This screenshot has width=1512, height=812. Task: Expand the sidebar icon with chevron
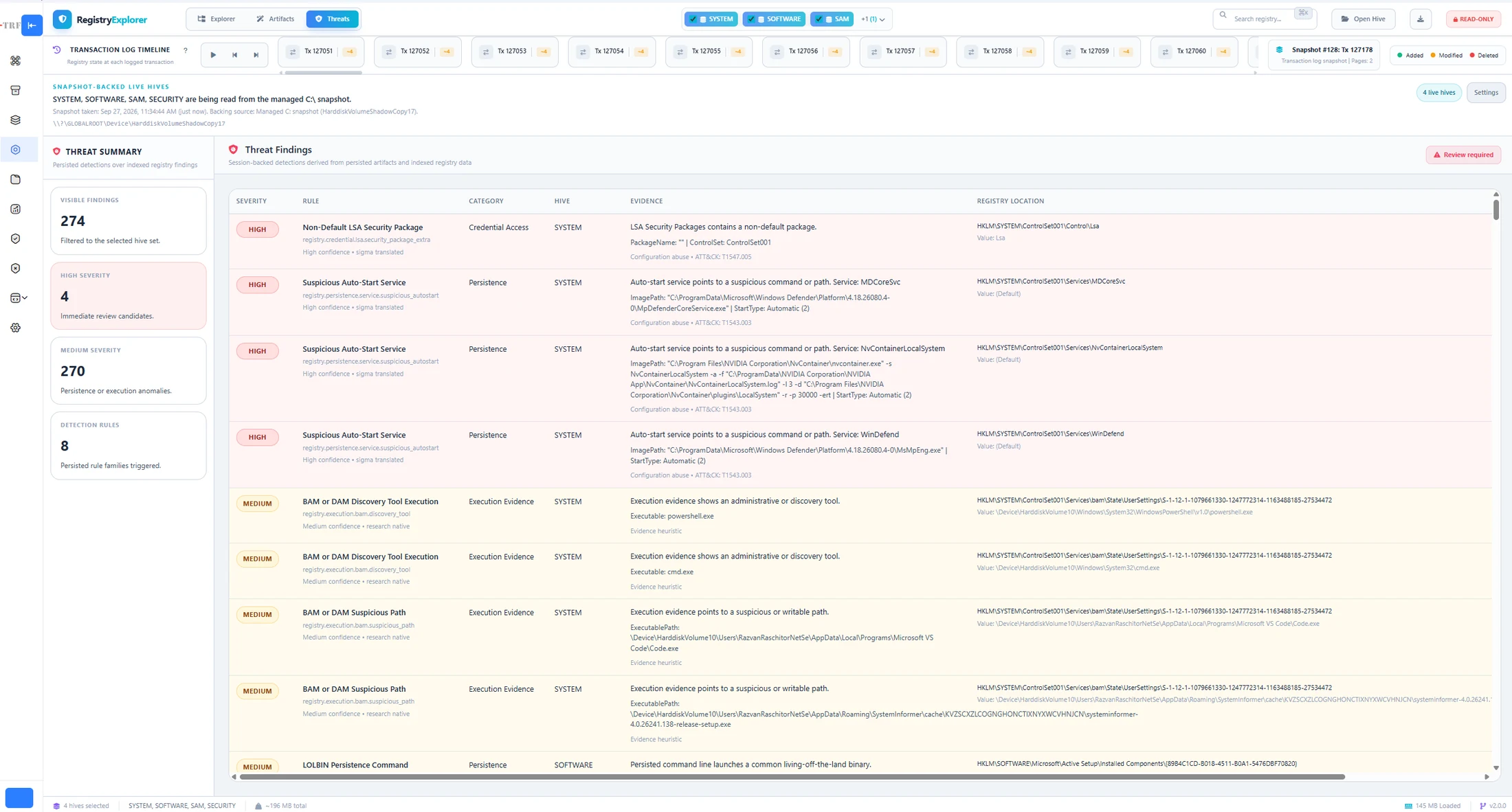coord(19,298)
